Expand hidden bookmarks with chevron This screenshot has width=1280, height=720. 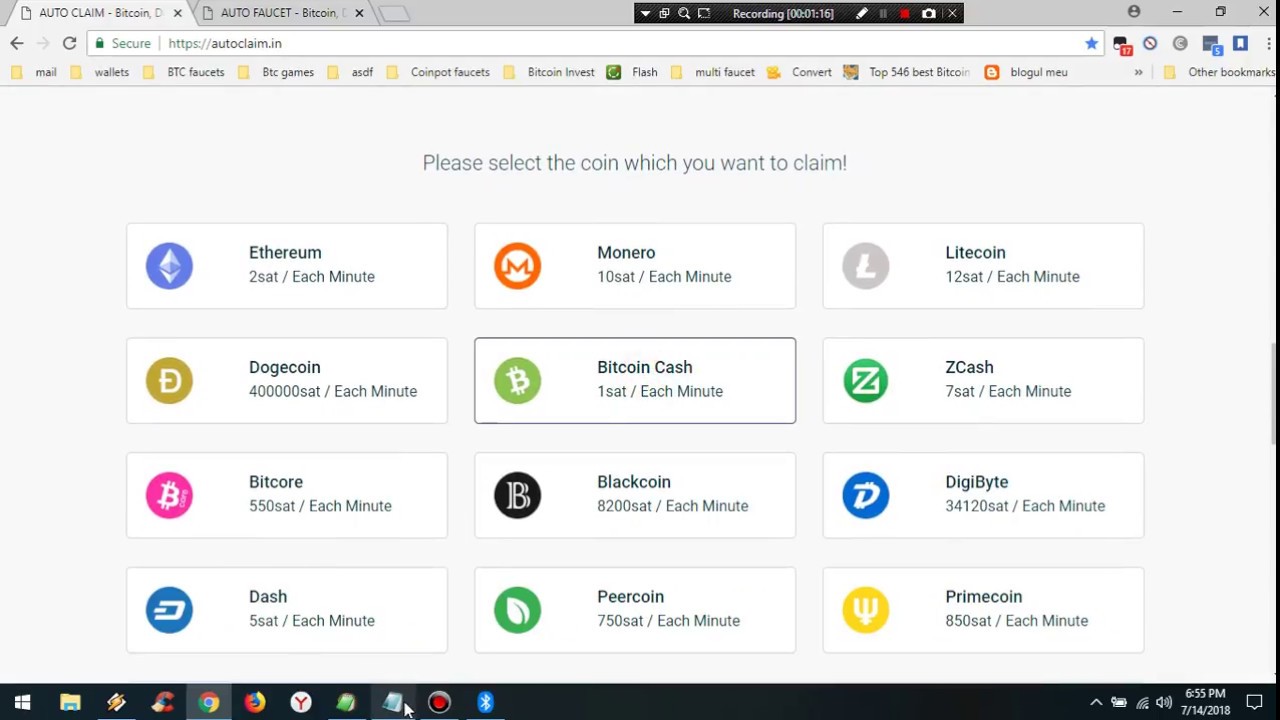[1138, 72]
